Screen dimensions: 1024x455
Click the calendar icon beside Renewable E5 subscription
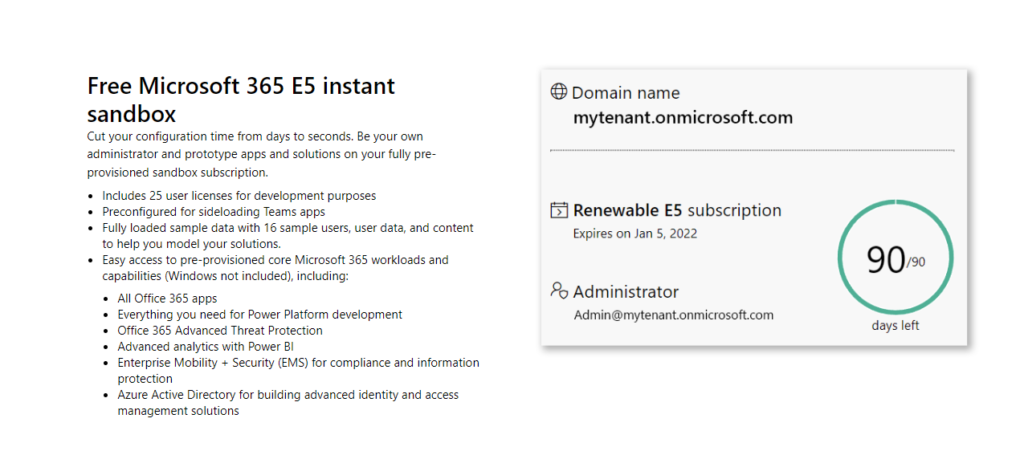point(558,210)
